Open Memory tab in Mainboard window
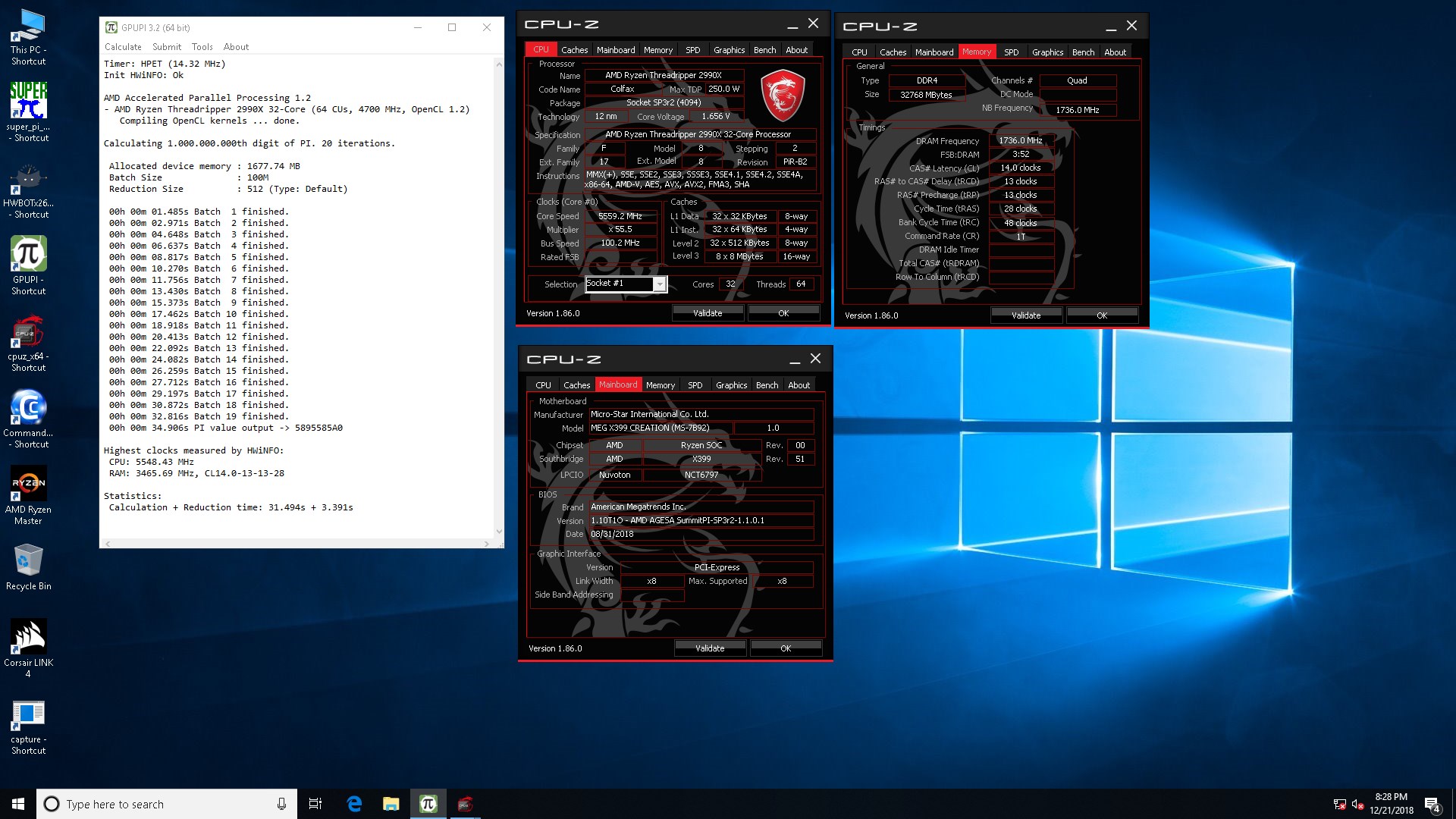 coord(660,385)
